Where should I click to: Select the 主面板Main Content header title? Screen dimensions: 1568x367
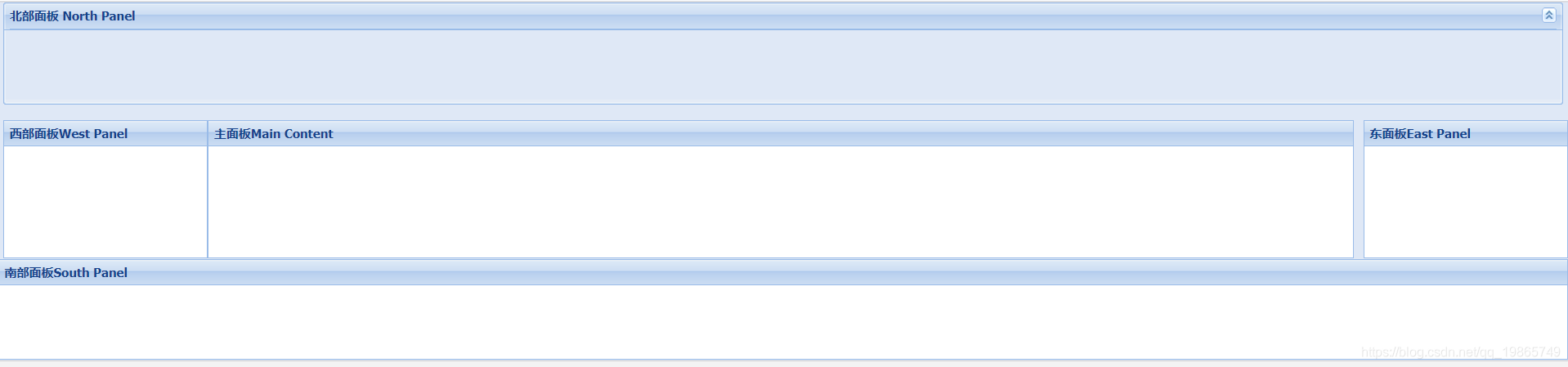click(x=274, y=134)
